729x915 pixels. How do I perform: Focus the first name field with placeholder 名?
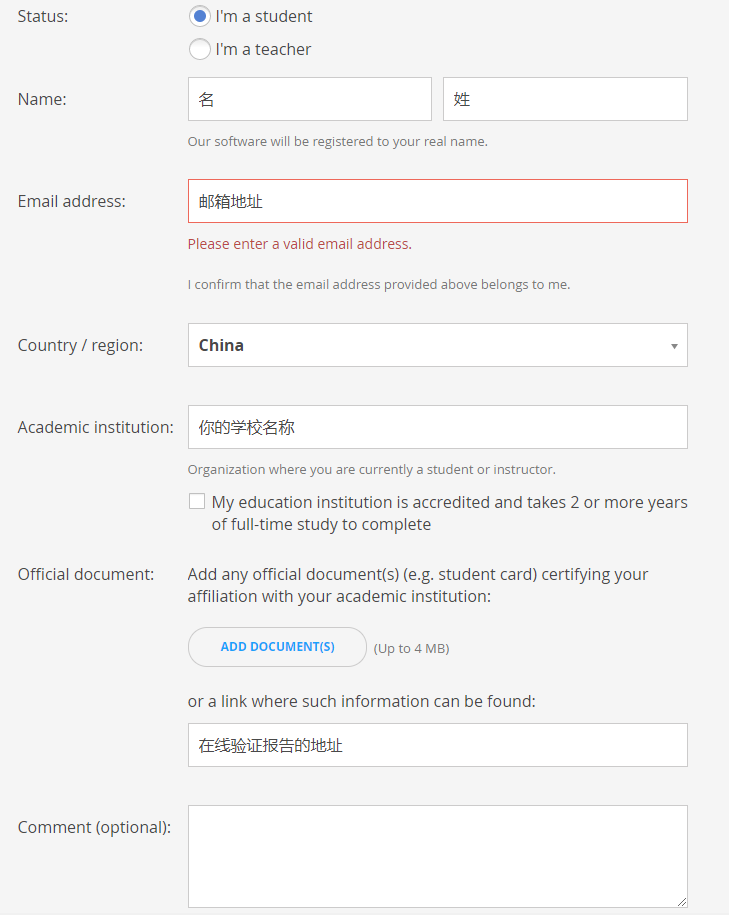coord(309,99)
